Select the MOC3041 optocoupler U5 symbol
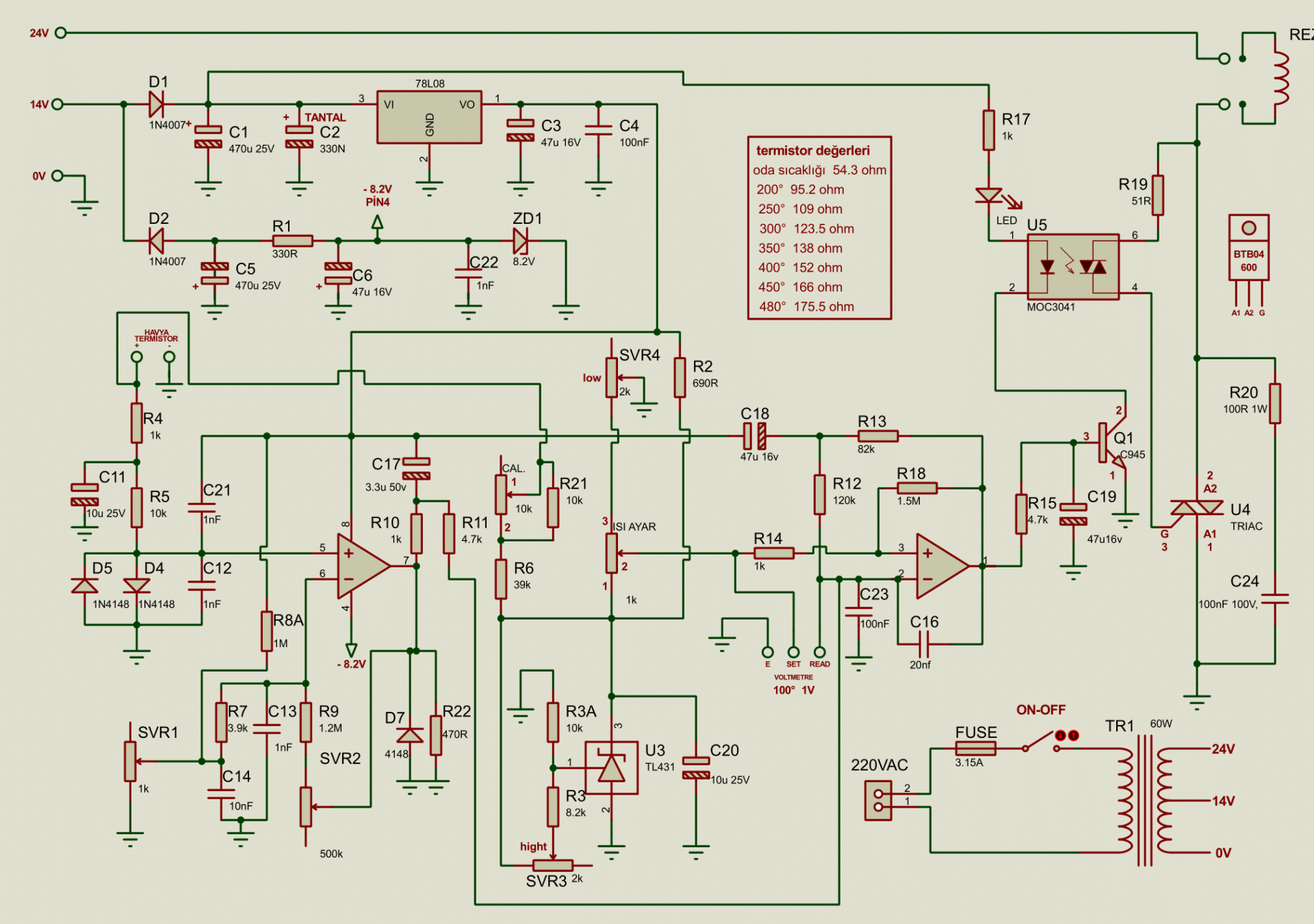Screen dimensions: 1314x924 pyautogui.click(x=1072, y=267)
